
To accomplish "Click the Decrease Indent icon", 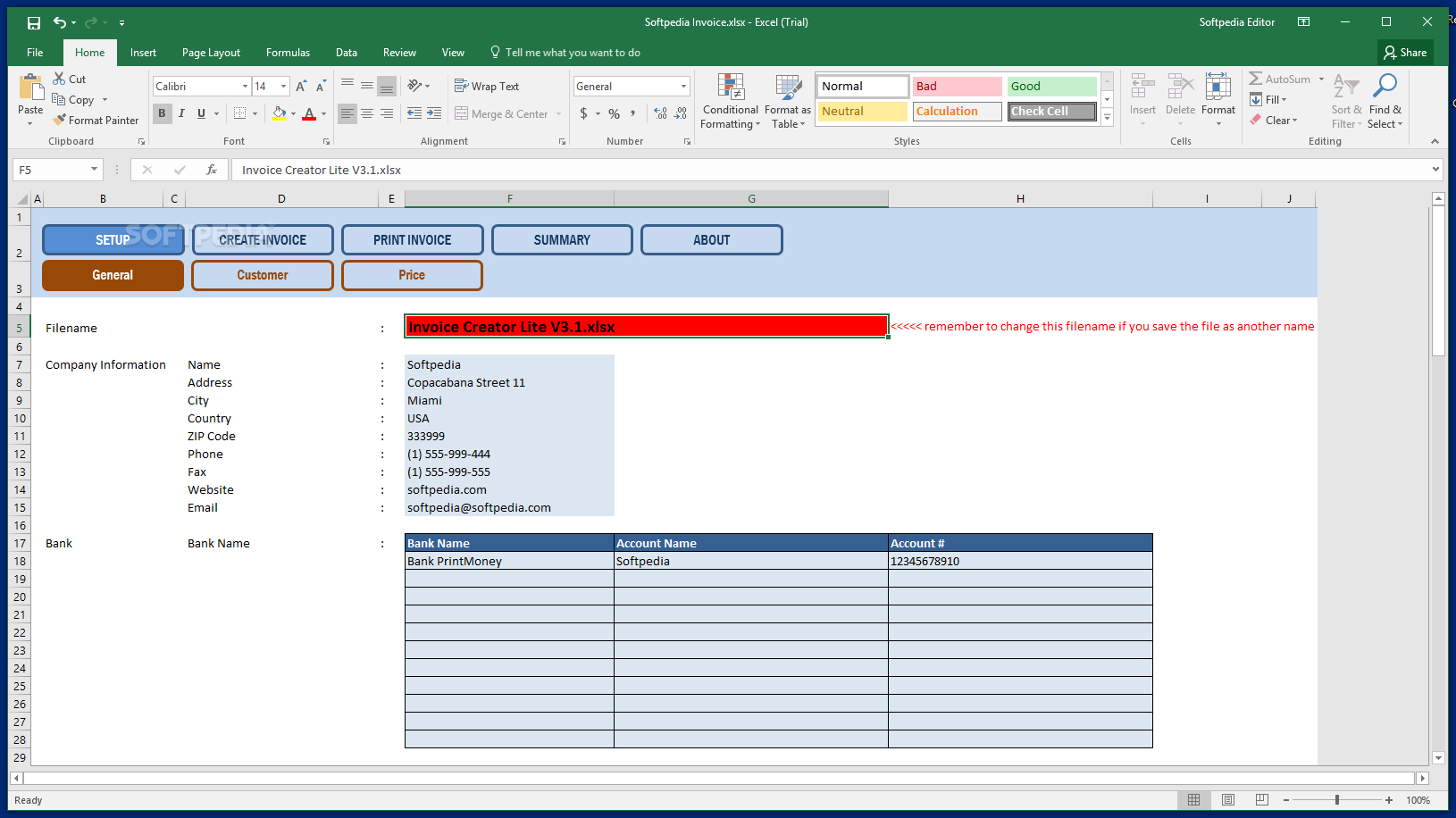I will tap(414, 113).
